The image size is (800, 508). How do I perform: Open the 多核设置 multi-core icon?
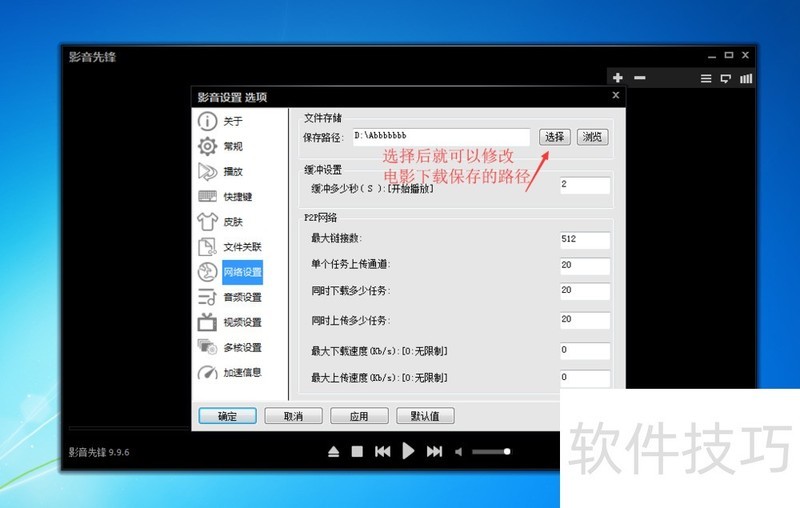point(207,347)
